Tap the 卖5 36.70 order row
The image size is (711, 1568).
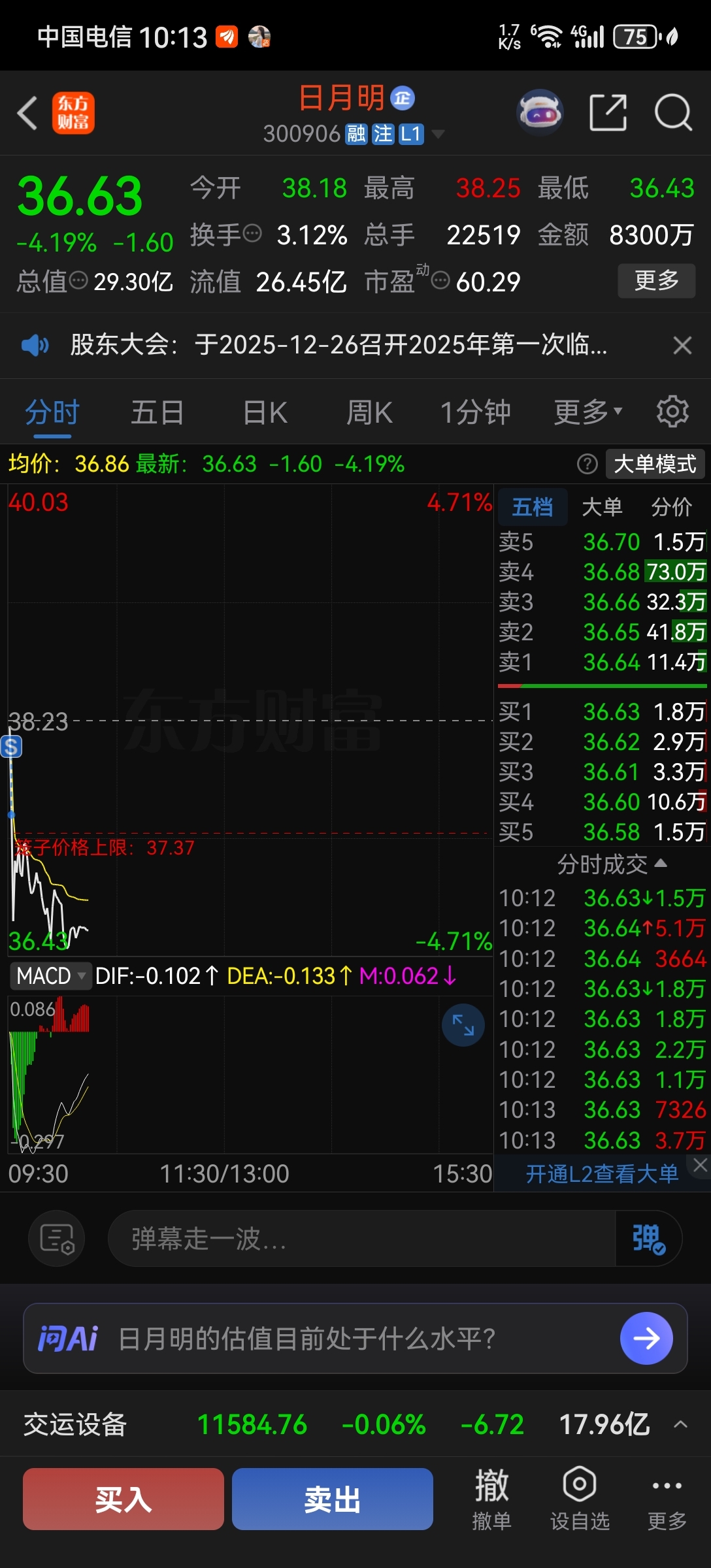(x=602, y=542)
